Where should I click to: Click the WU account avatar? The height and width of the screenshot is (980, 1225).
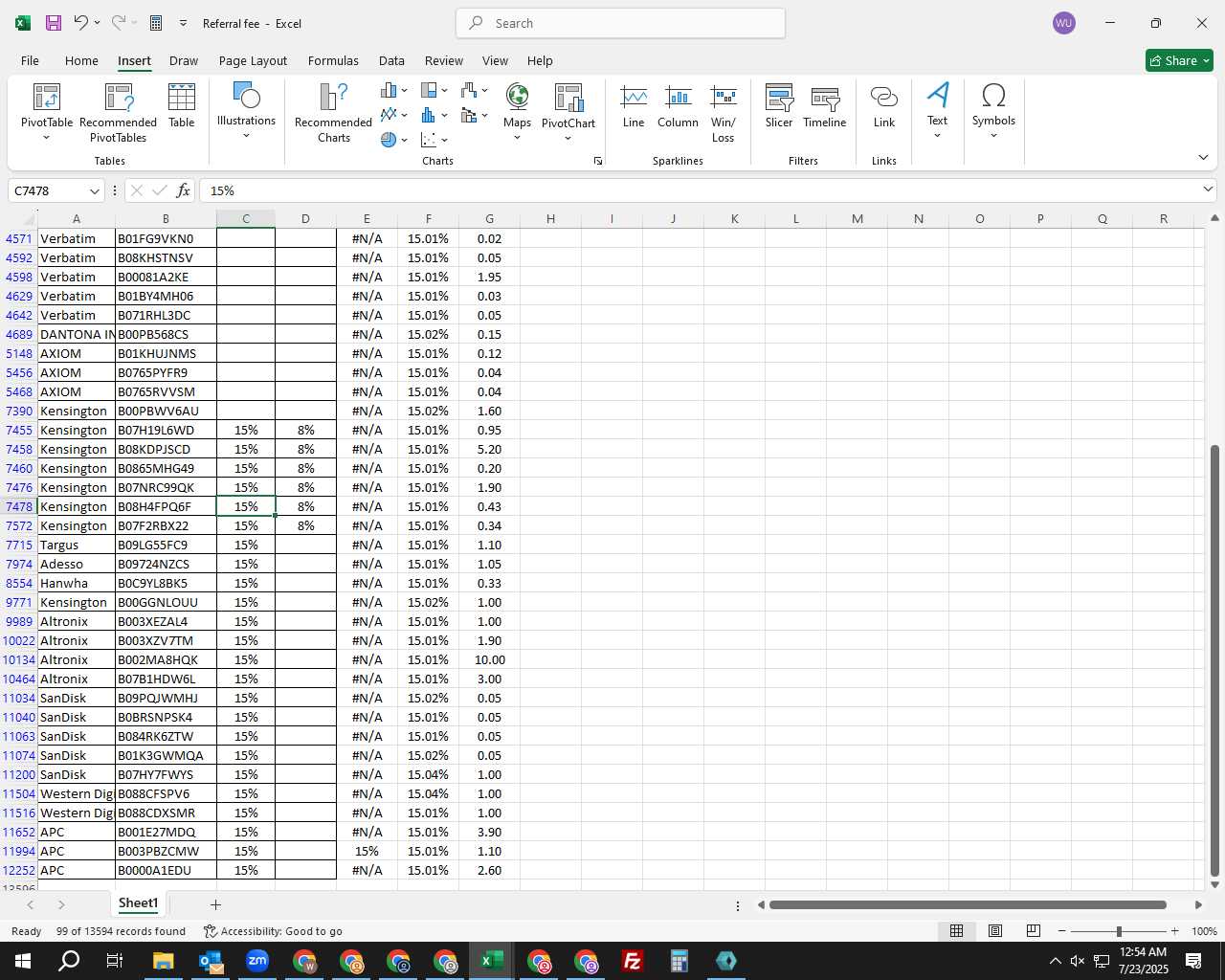(1063, 23)
